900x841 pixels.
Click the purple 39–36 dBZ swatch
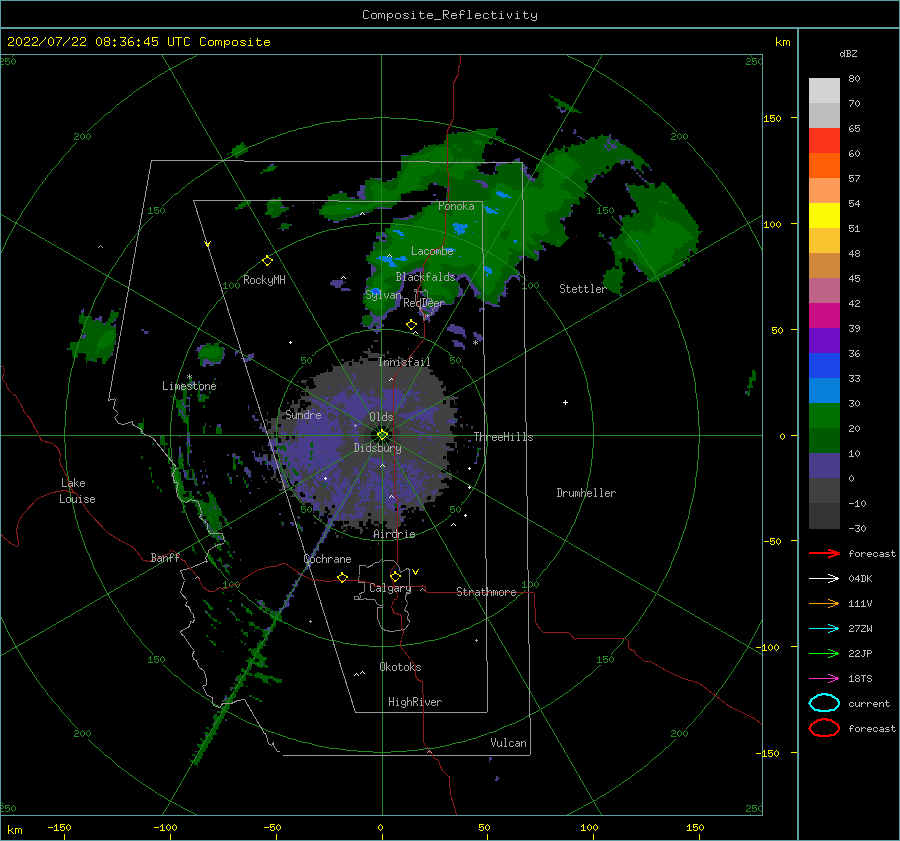coord(824,341)
